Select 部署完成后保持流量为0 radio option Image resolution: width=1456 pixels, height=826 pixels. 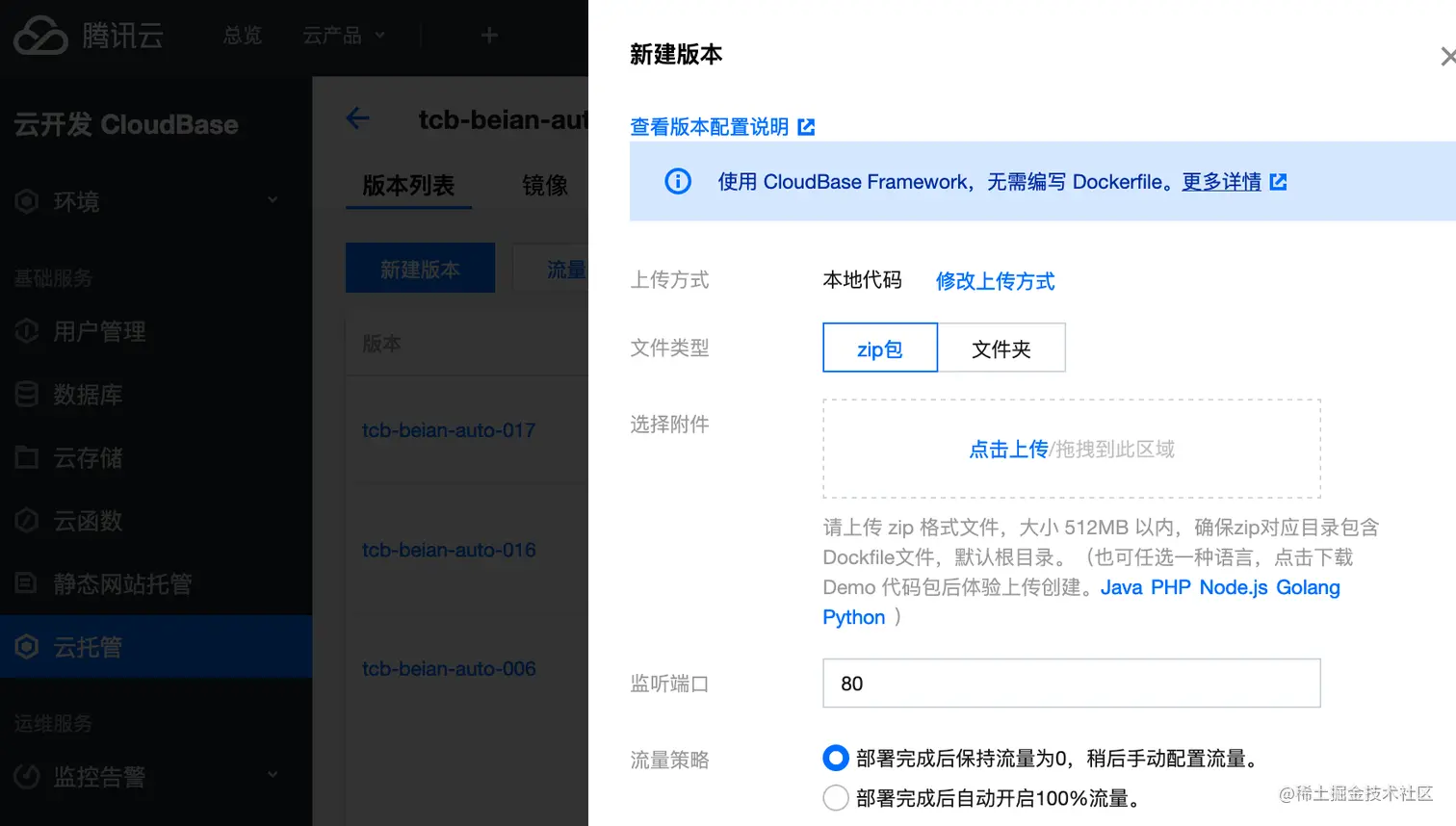[836, 759]
